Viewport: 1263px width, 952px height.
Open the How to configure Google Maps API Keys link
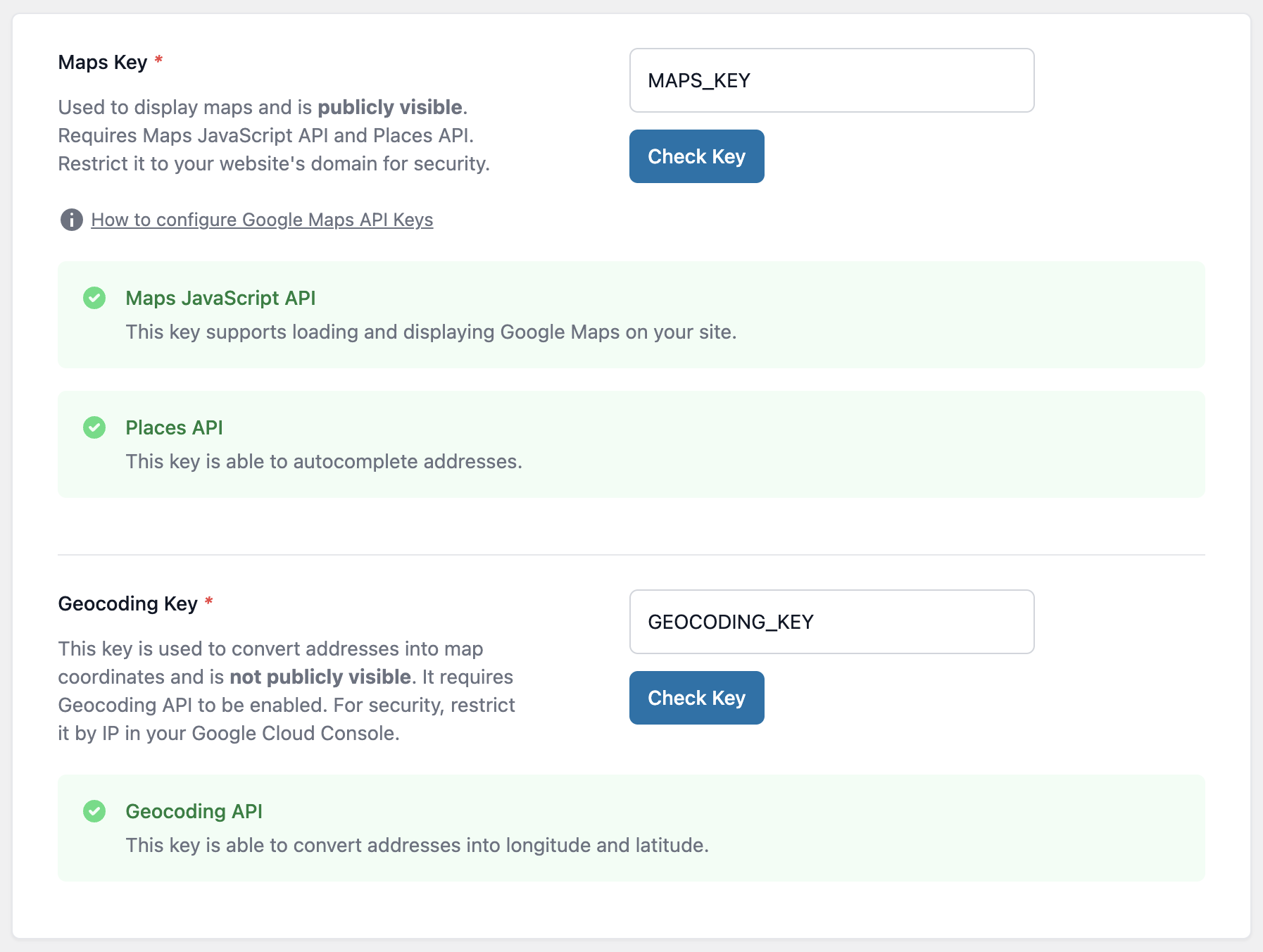pos(262,220)
